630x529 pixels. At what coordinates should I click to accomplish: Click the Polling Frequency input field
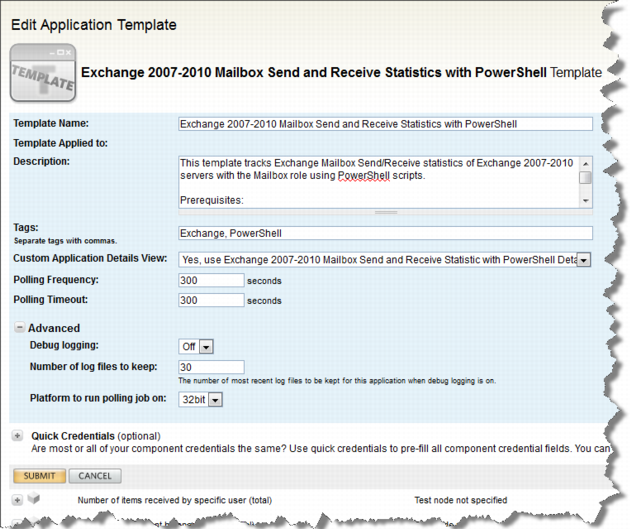(x=211, y=280)
